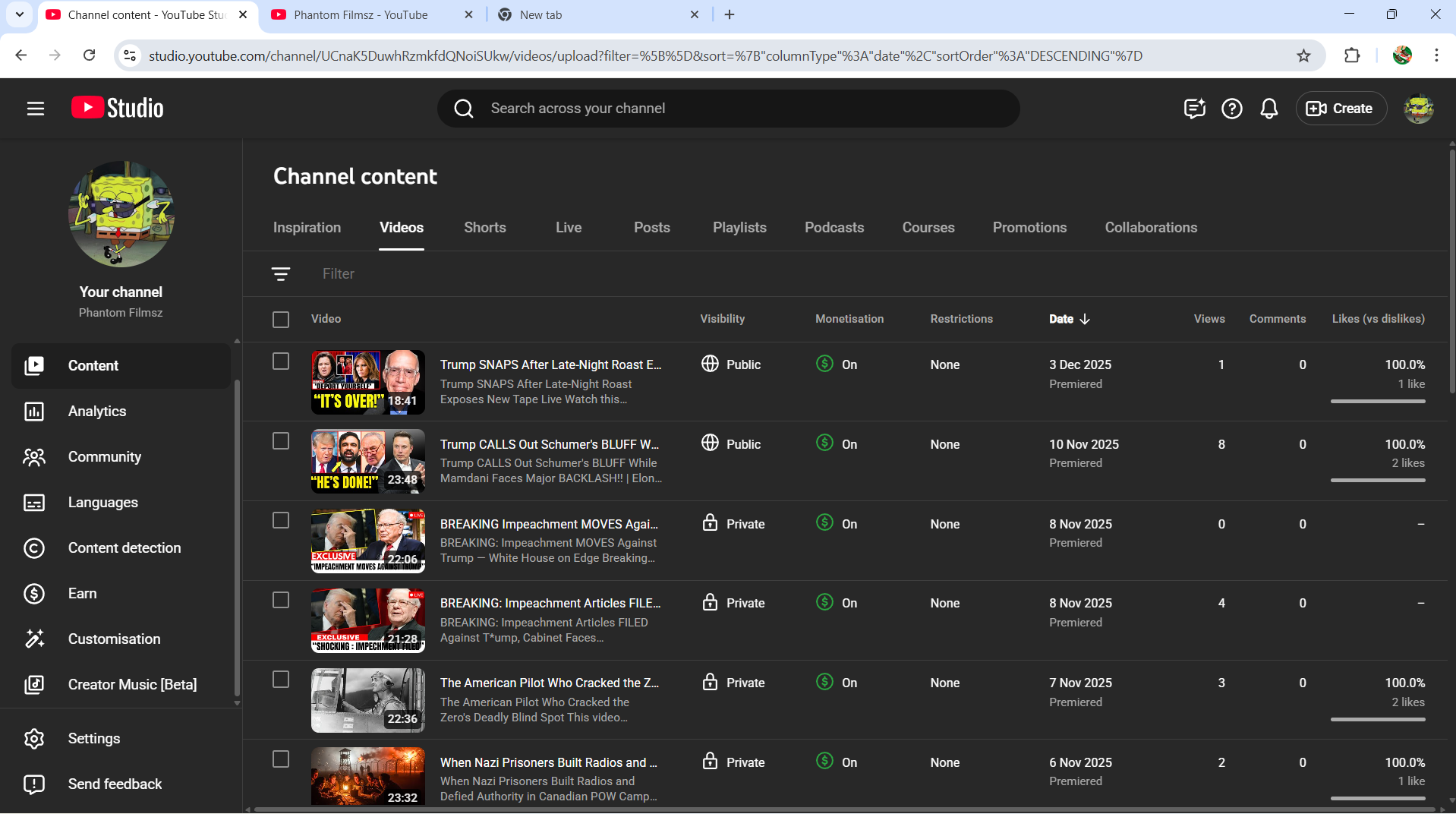Image resolution: width=1456 pixels, height=814 pixels.
Task: Open Creator Music Beta page
Action: (x=132, y=684)
